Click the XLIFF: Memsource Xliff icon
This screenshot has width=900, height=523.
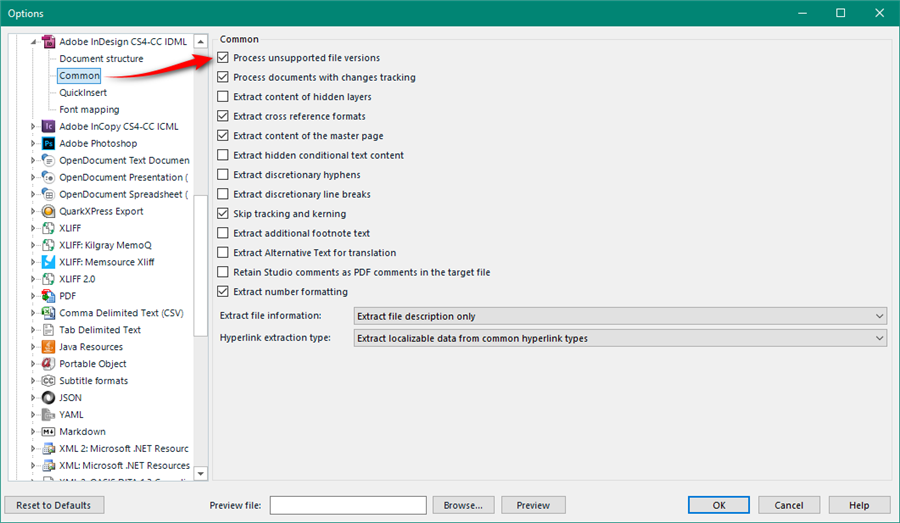coord(48,262)
